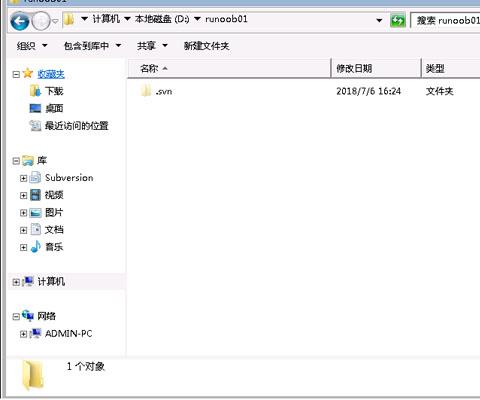Open 下载 in the favorites list

(54, 91)
